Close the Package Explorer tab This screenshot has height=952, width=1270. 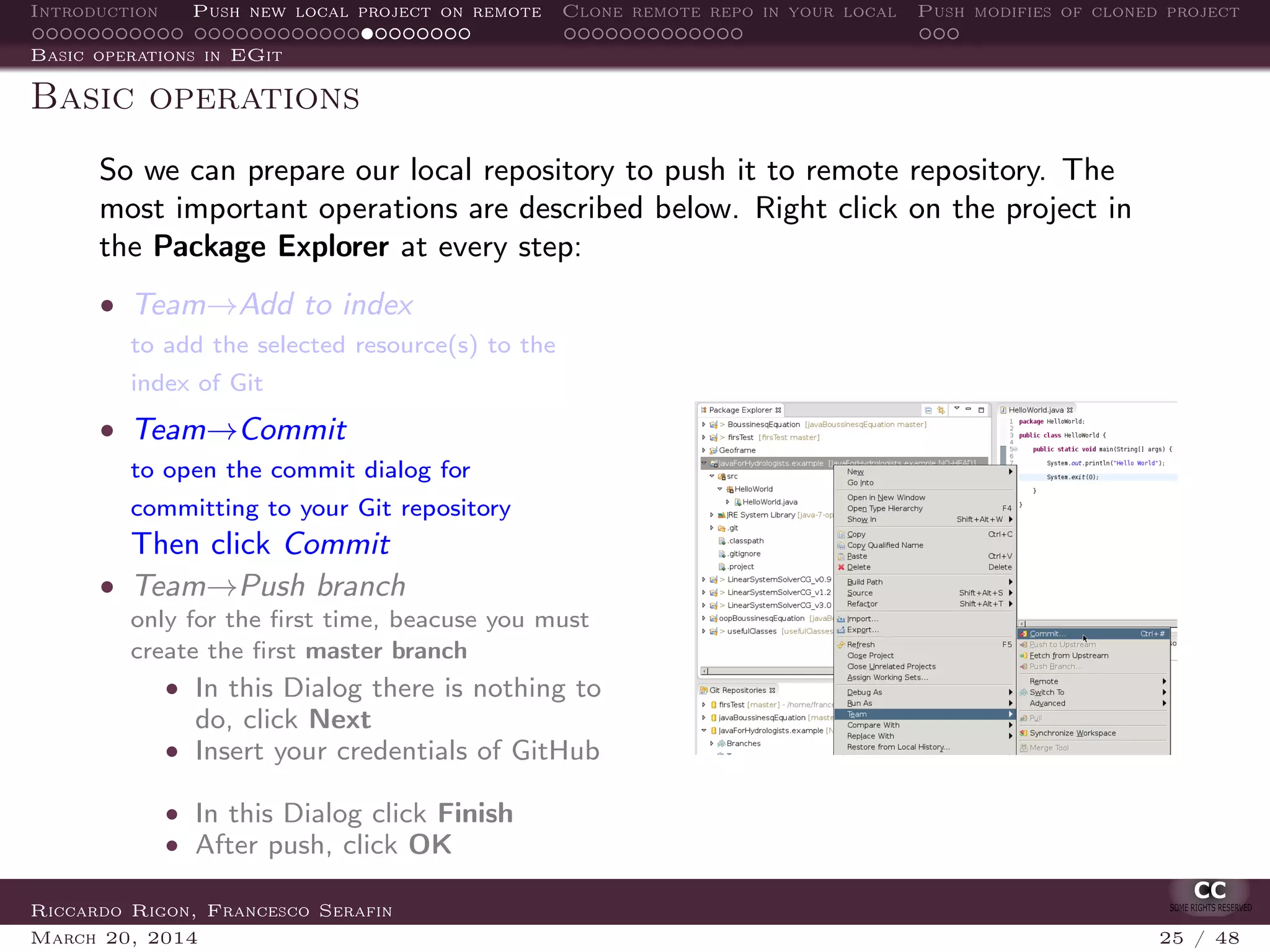click(778, 410)
